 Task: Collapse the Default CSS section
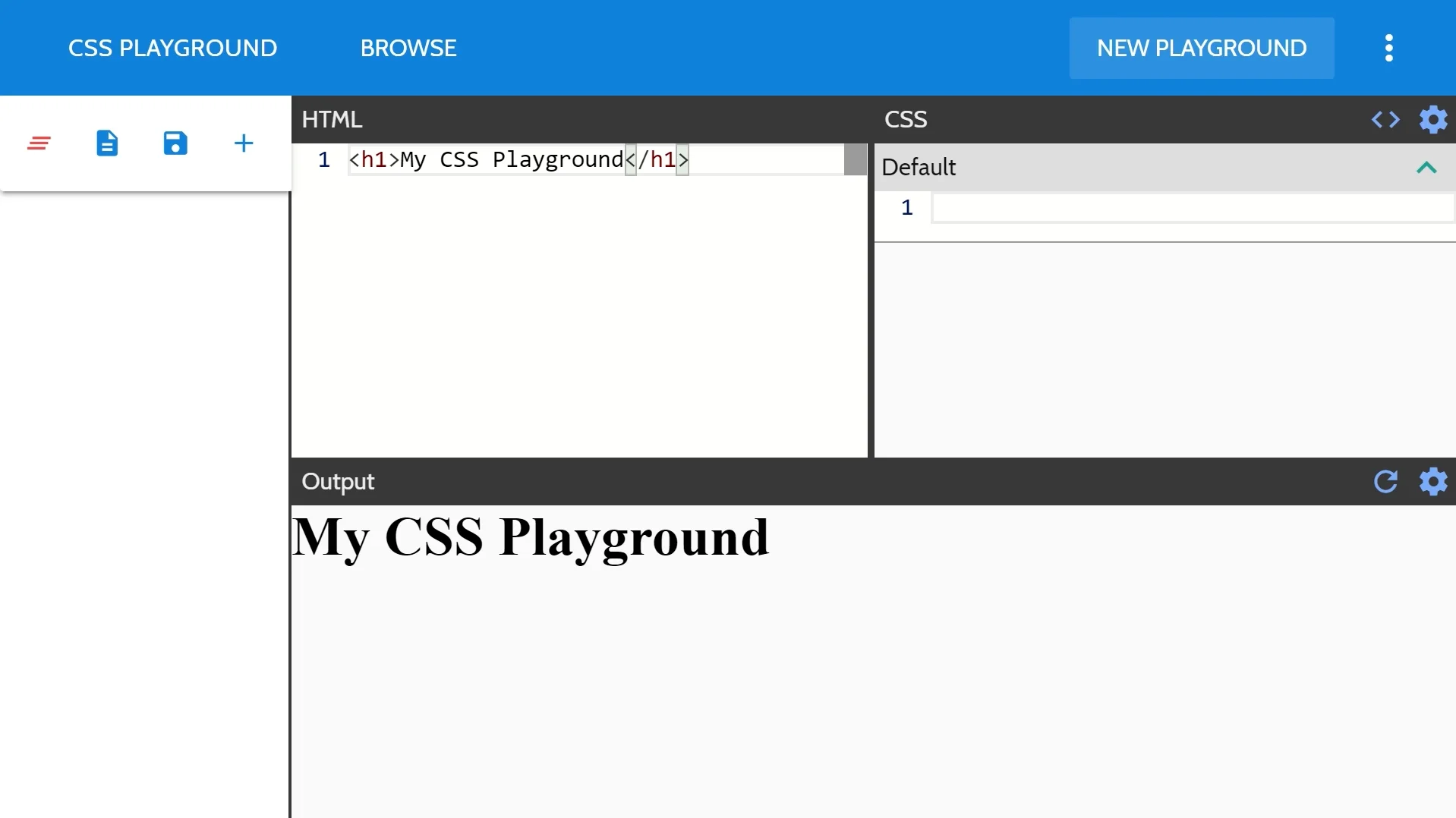tap(1426, 168)
